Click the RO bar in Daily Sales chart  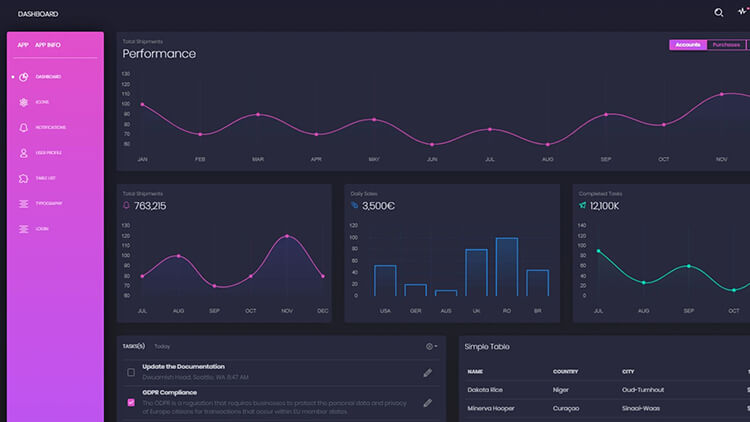pos(507,267)
